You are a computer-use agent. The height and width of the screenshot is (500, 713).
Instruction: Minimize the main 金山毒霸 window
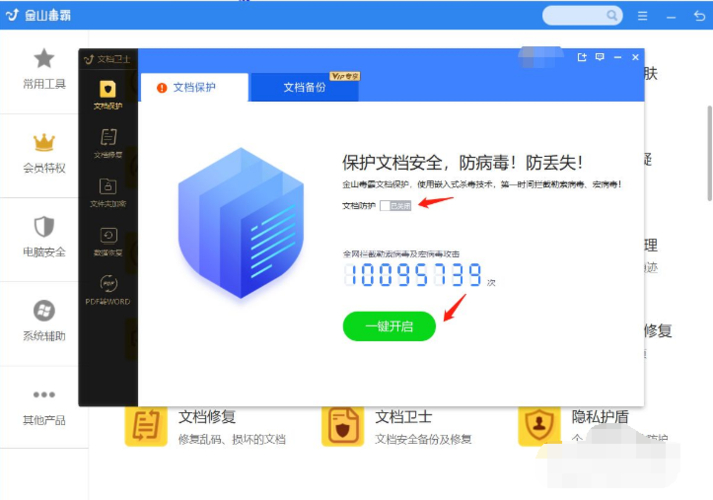[671, 17]
